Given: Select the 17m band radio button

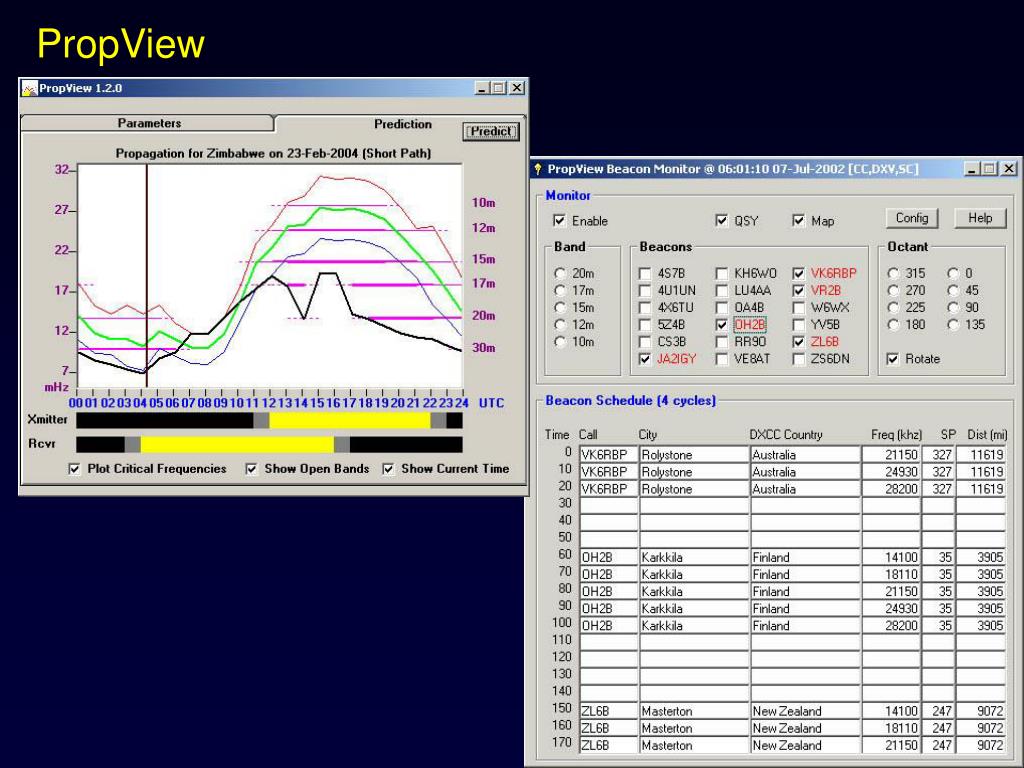Looking at the screenshot, I should click(560, 291).
